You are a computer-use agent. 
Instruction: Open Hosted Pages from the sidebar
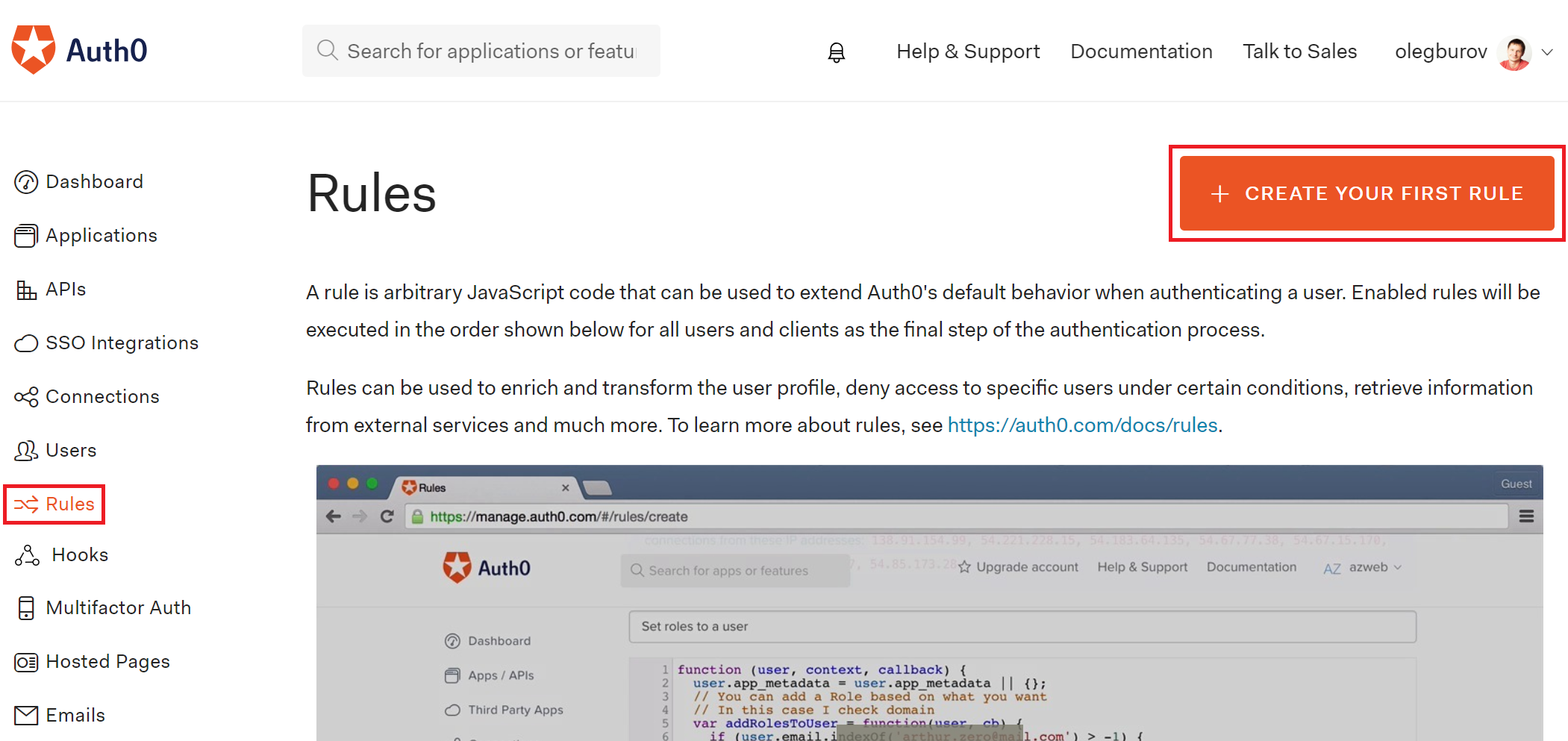coord(107,662)
